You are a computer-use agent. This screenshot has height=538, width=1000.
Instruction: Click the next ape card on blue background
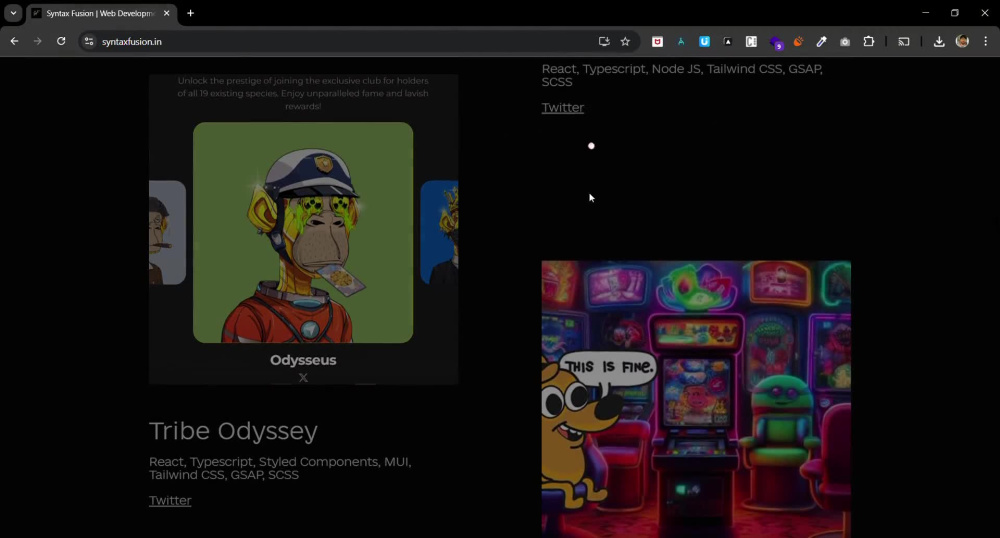pos(439,233)
